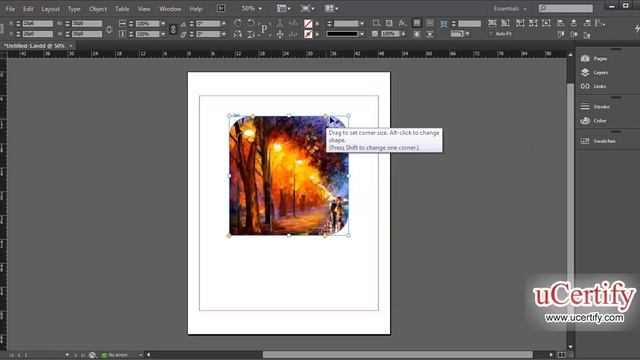
Task: Click the X position input field
Action: point(38,24)
